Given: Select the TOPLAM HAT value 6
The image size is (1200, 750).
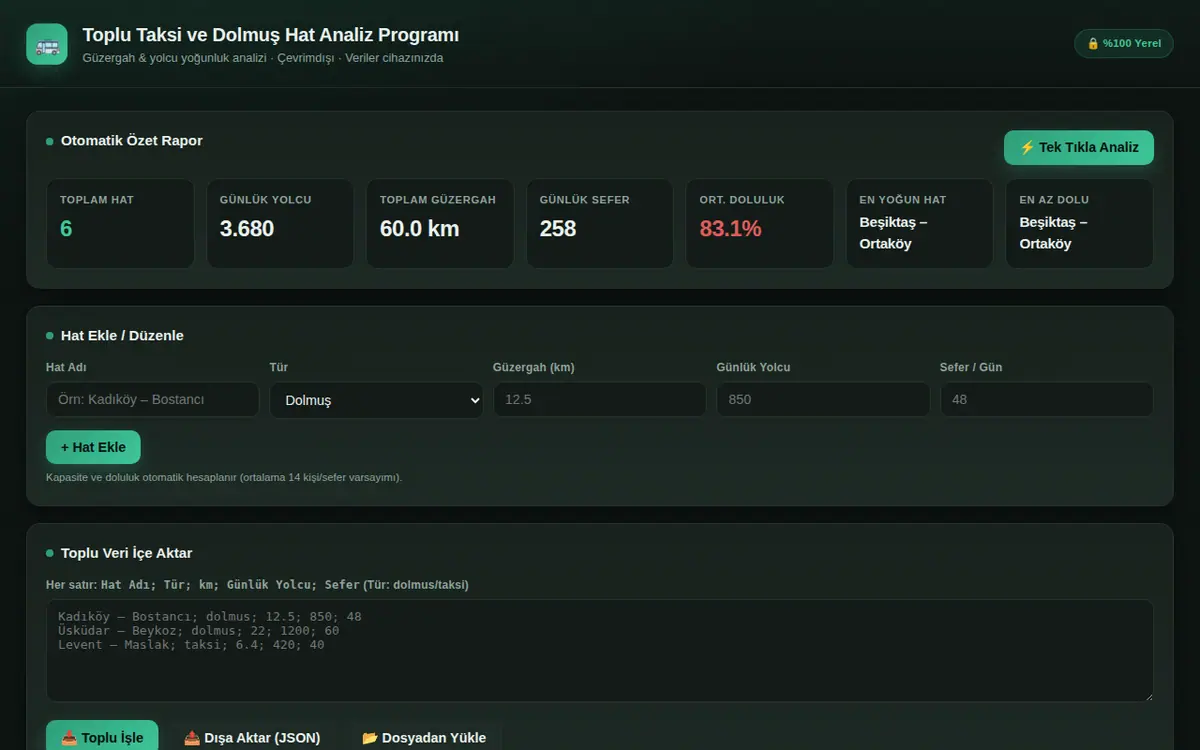Looking at the screenshot, I should (66, 229).
